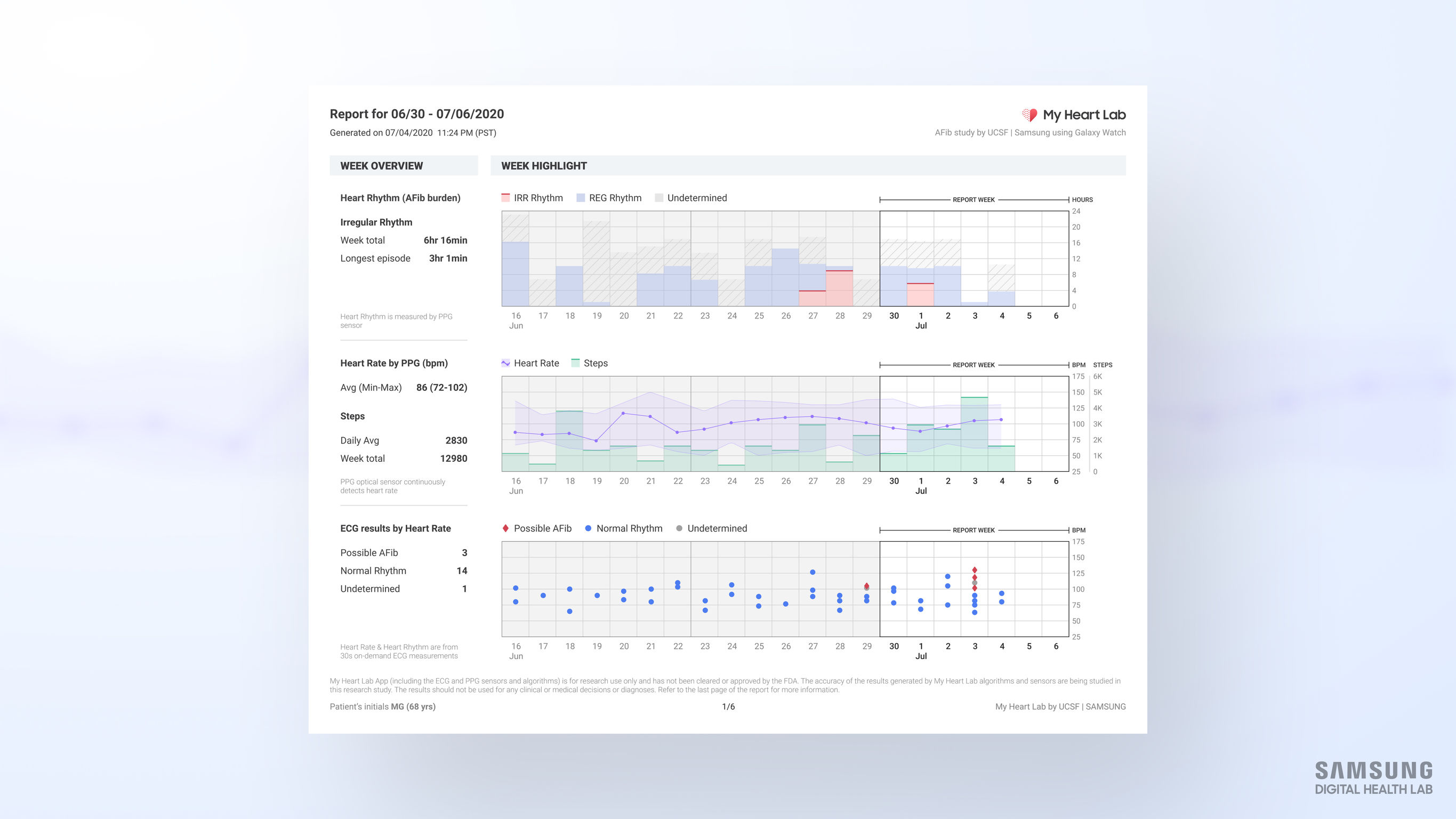This screenshot has height=819, width=1456.
Task: Click the 'Generated on 07/04/2020' timestamp text
Action: click(x=413, y=133)
